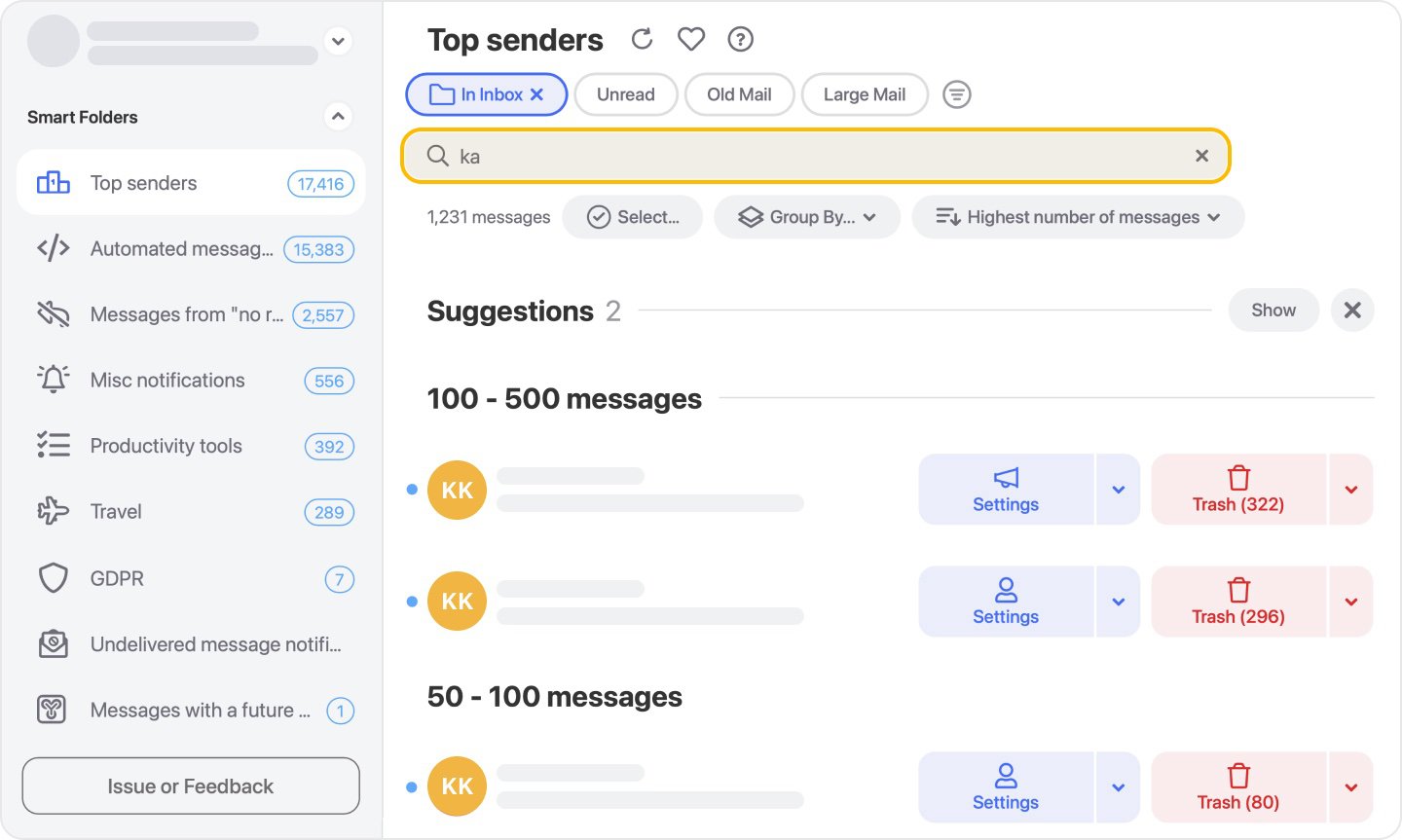Open the Group By dropdown
1402x840 pixels.
click(x=807, y=216)
